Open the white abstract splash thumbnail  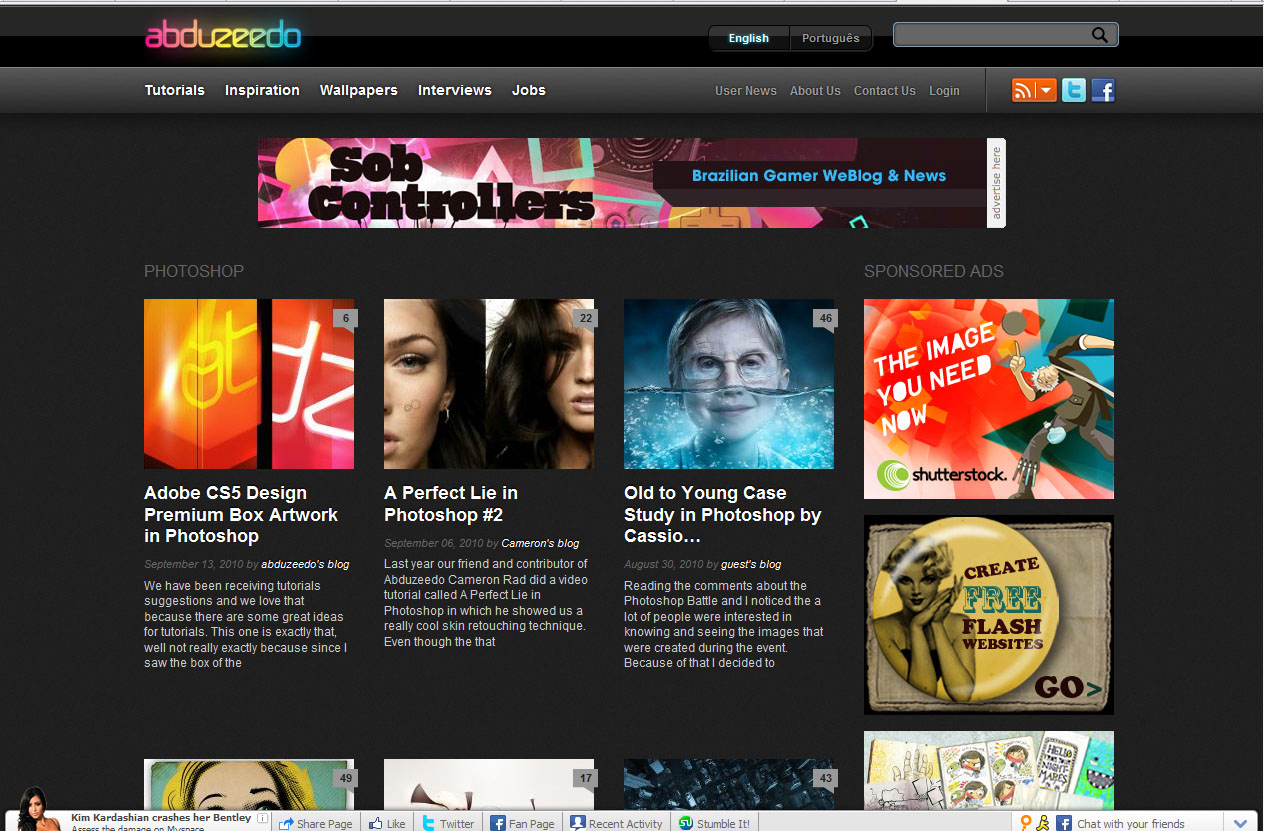[x=489, y=785]
